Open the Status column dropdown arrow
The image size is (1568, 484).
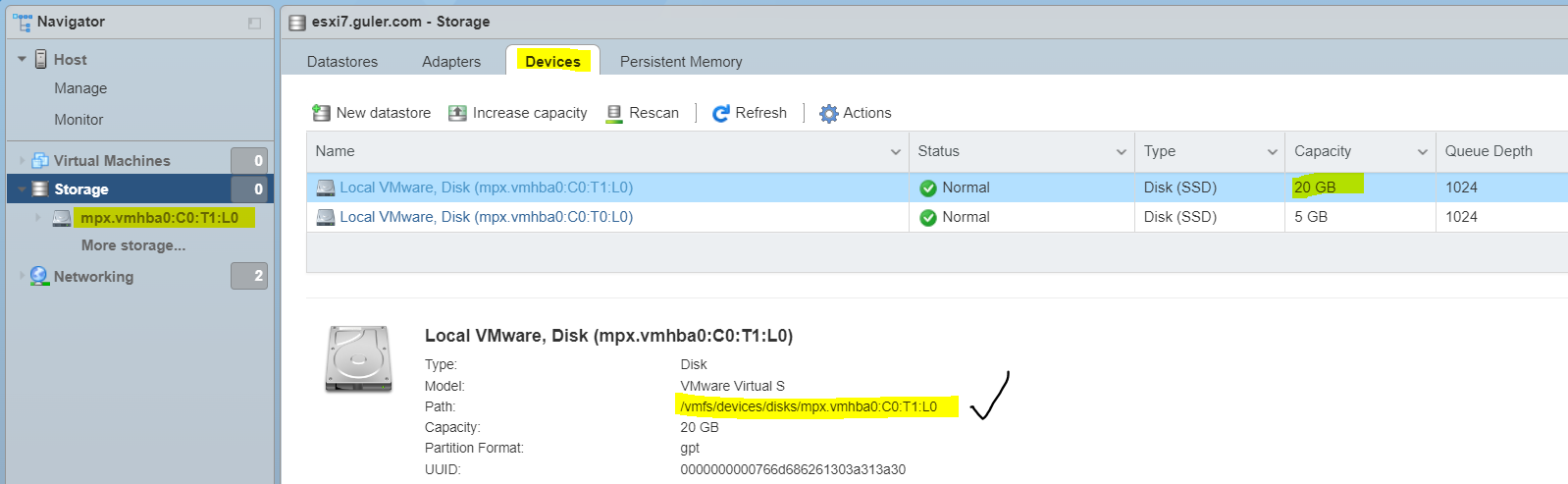(x=1121, y=151)
